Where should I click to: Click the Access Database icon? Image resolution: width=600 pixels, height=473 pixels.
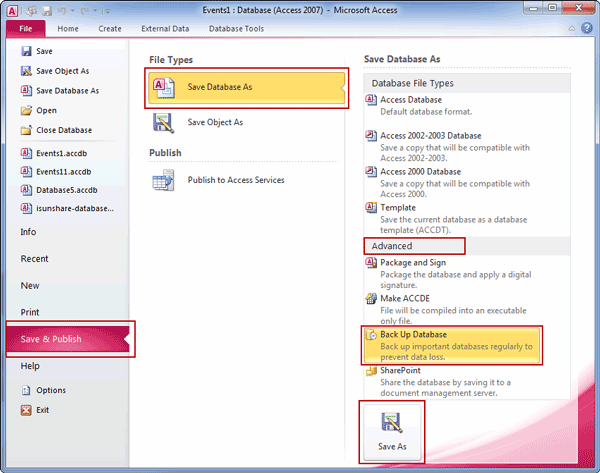click(x=371, y=99)
